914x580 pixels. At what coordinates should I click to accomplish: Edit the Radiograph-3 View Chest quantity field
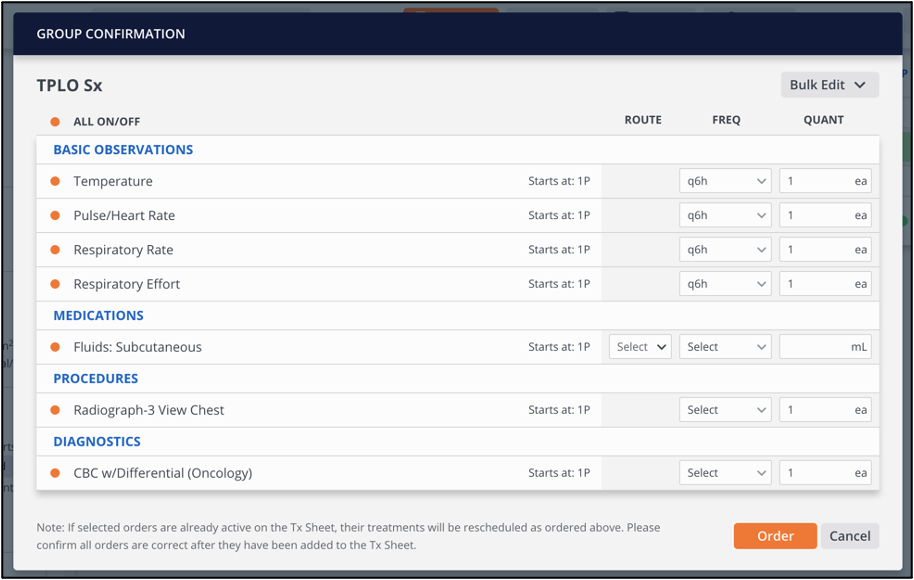pos(825,410)
